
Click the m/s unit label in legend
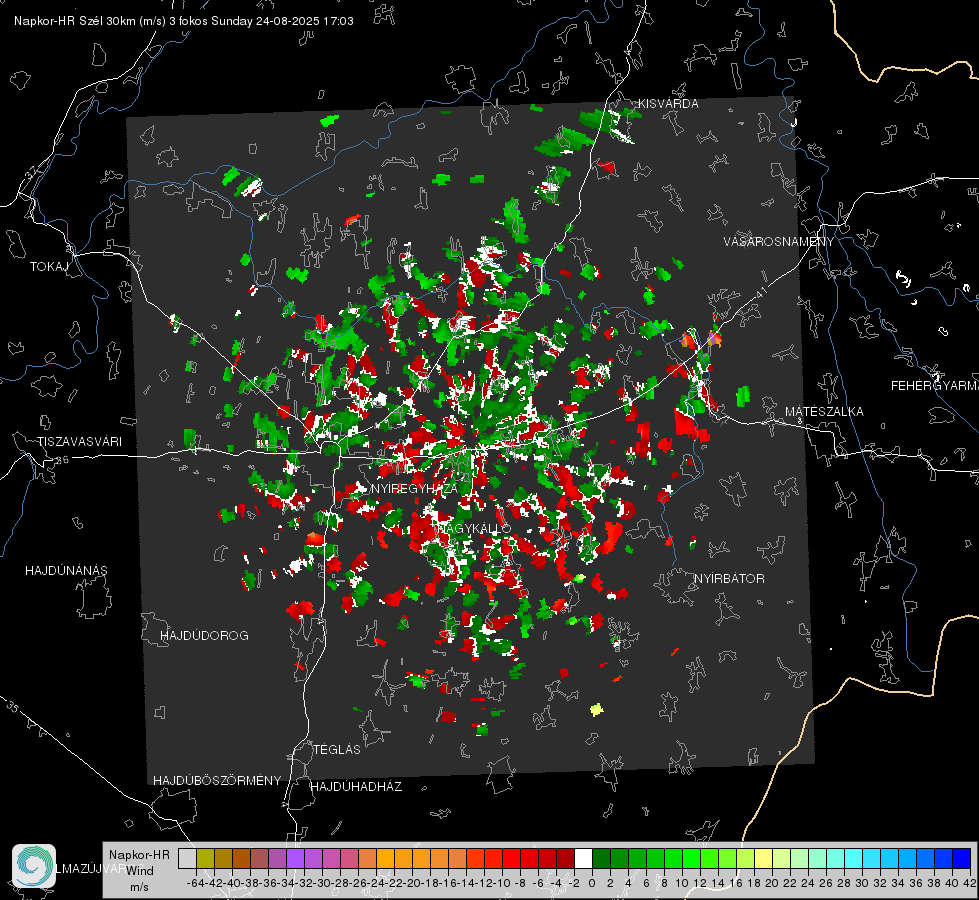pyautogui.click(x=139, y=887)
